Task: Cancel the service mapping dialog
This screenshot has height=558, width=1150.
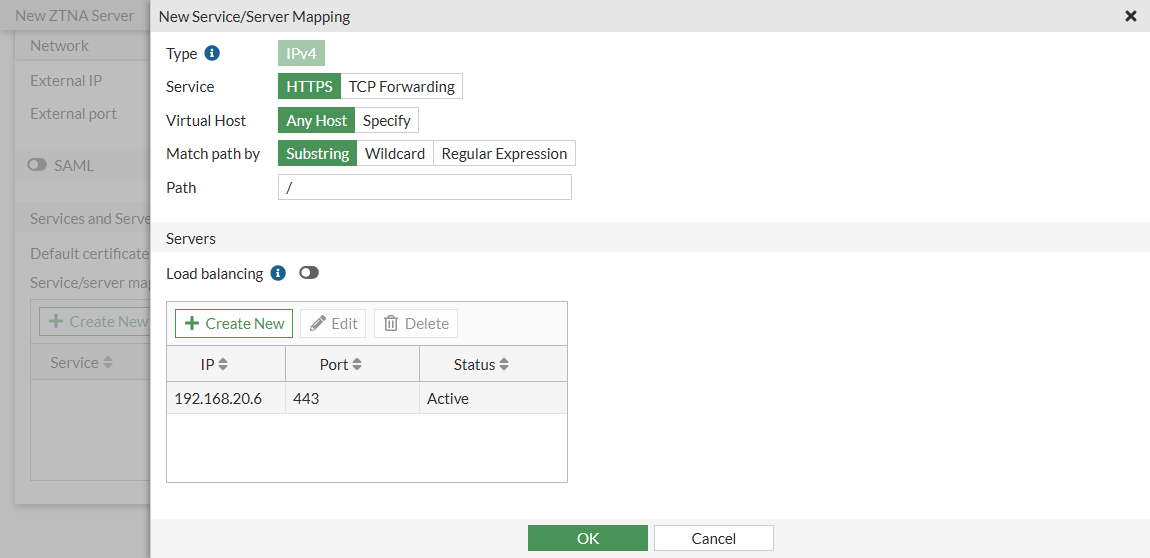Action: (x=713, y=538)
